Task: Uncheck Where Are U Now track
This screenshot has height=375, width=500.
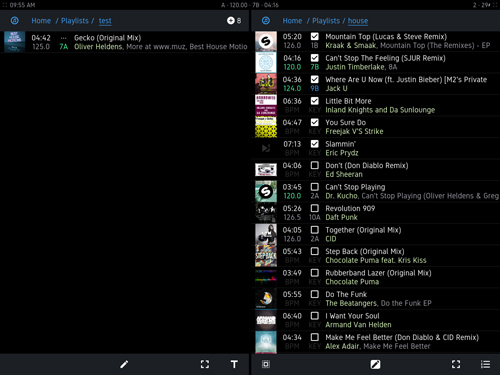Action: (314, 79)
